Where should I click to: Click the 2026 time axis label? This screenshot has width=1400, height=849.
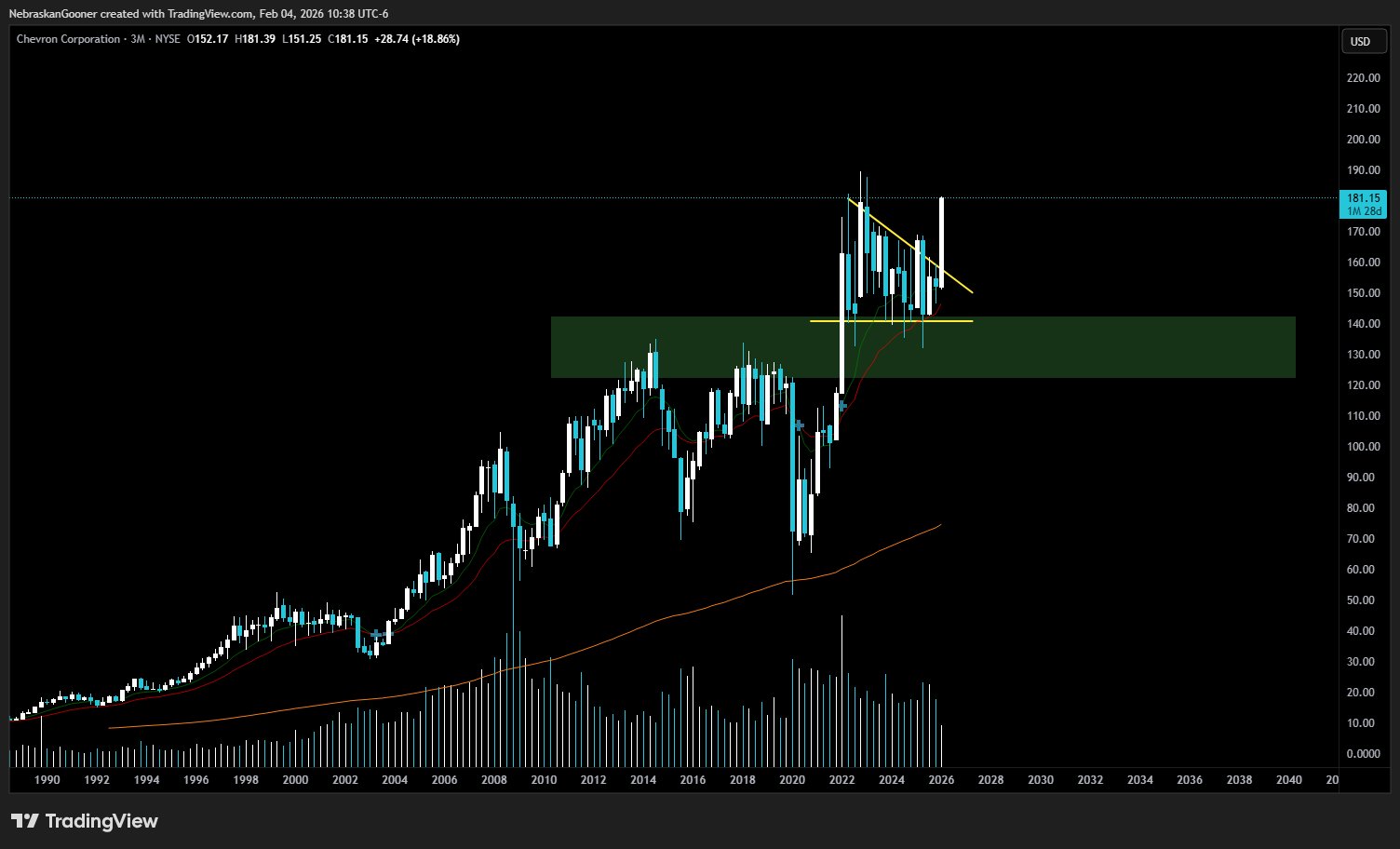[x=941, y=780]
